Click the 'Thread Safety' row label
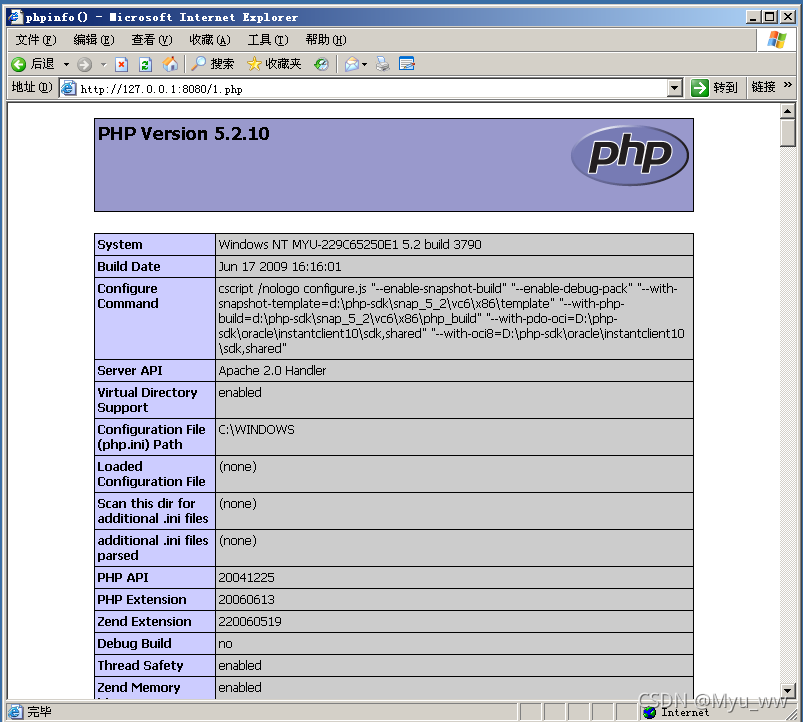This screenshot has height=722, width=803. point(140,666)
